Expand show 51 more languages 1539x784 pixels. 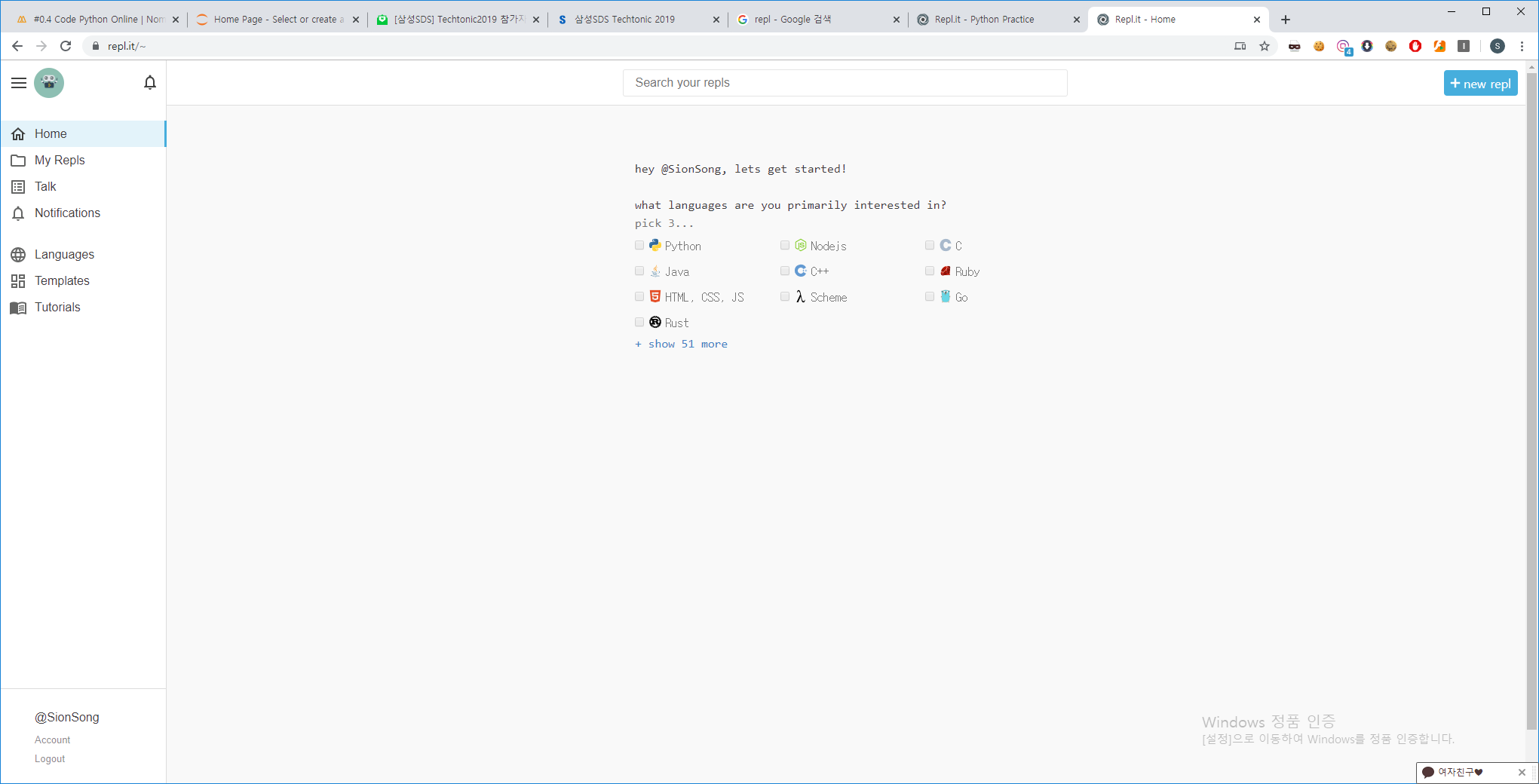681,344
